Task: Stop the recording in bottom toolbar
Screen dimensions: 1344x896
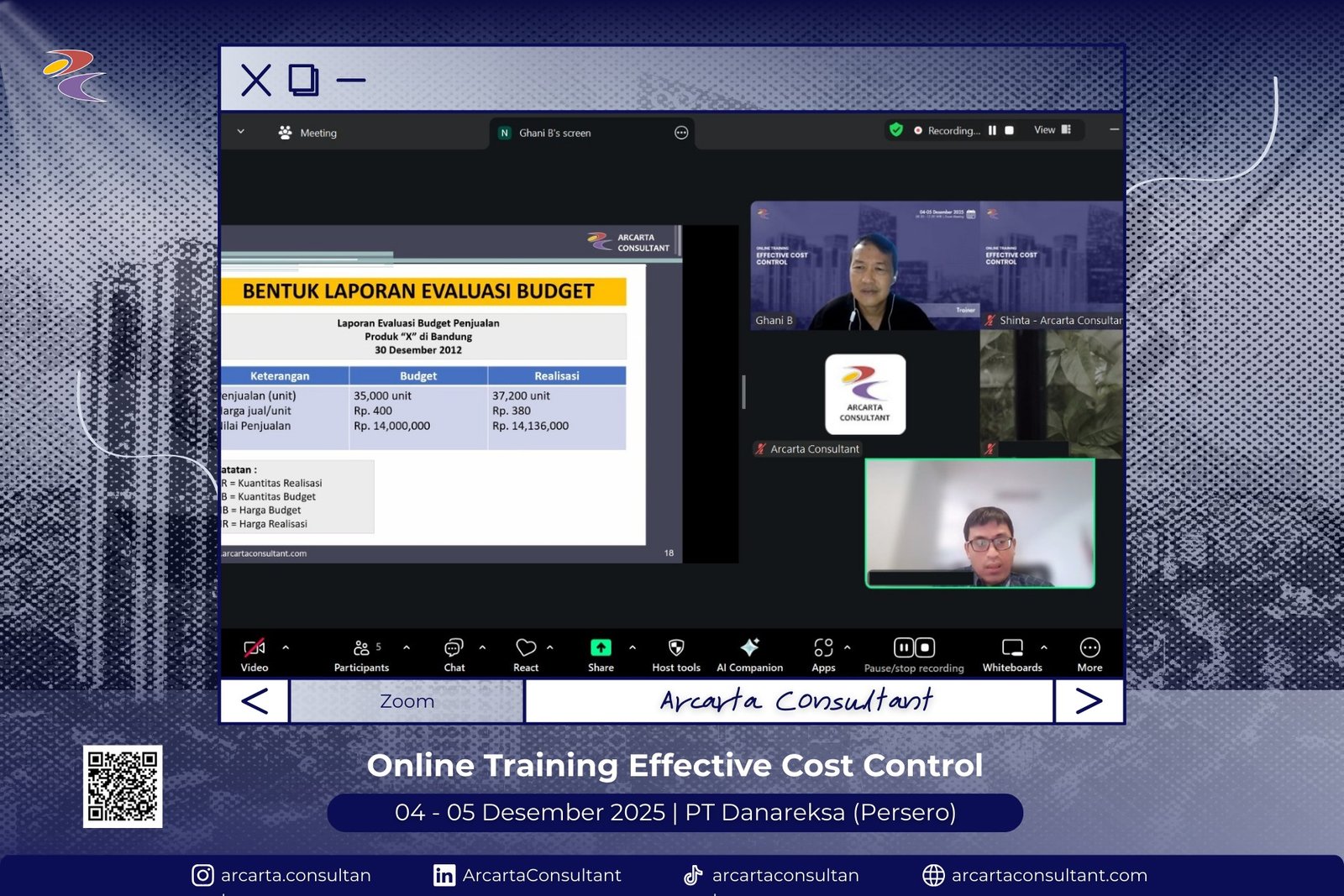Action: point(925,647)
